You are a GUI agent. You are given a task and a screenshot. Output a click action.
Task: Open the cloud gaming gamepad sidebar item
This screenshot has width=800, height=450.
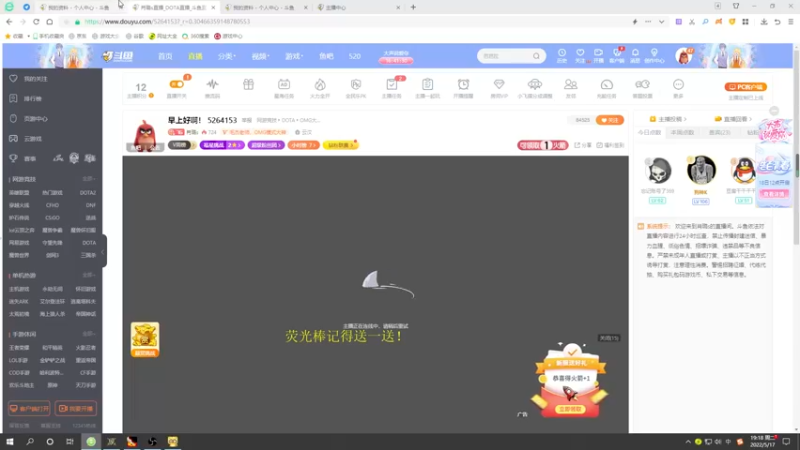coord(33,139)
